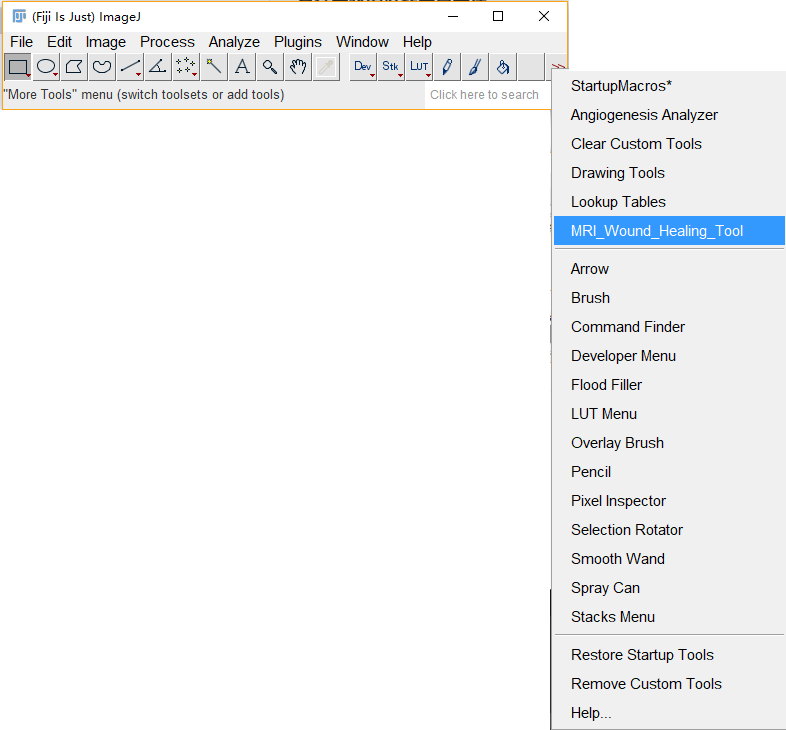Open the Window menu
The height and width of the screenshot is (730, 786).
362,42
